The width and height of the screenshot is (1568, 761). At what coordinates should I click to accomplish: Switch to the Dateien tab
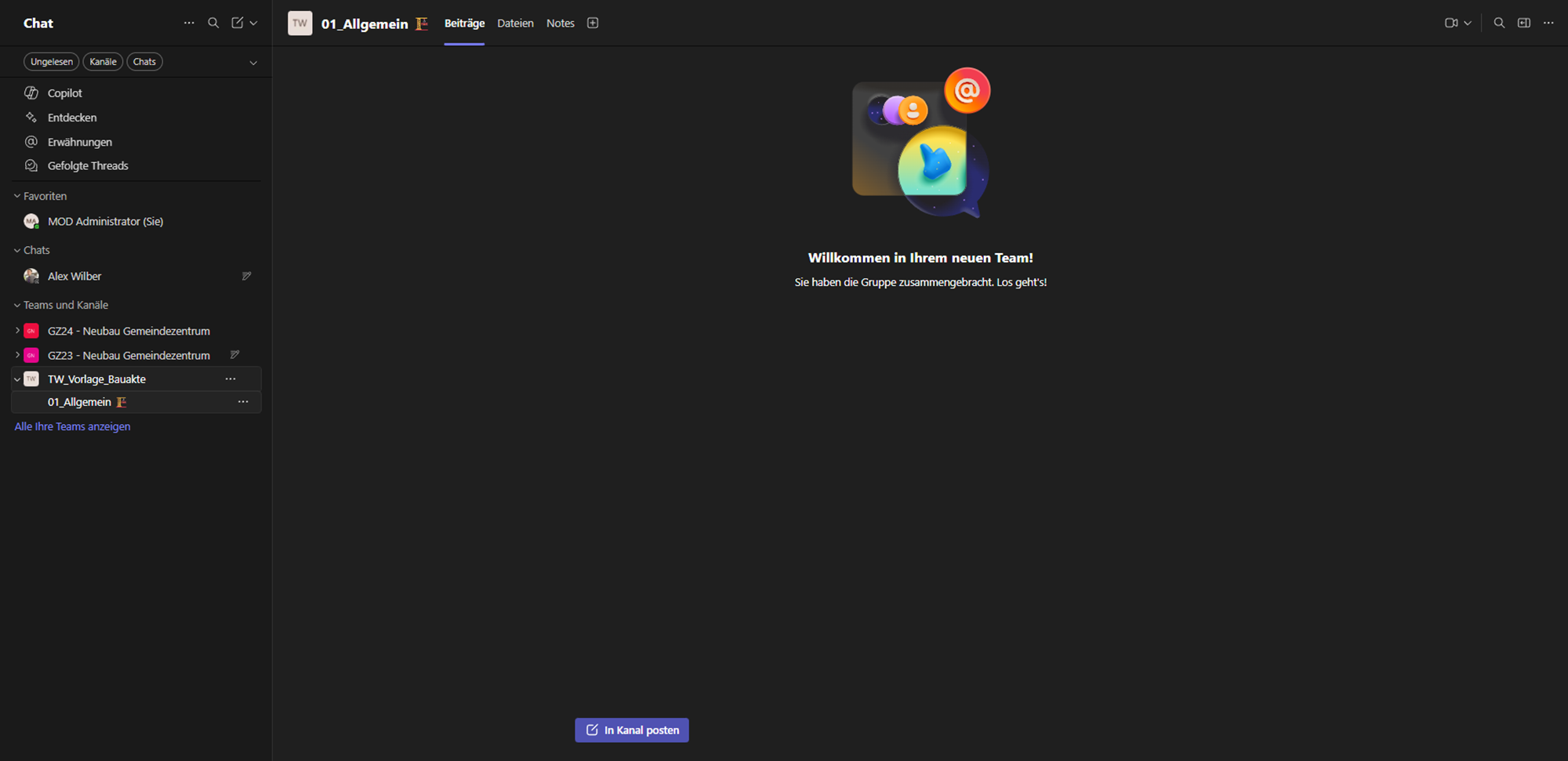(x=515, y=24)
